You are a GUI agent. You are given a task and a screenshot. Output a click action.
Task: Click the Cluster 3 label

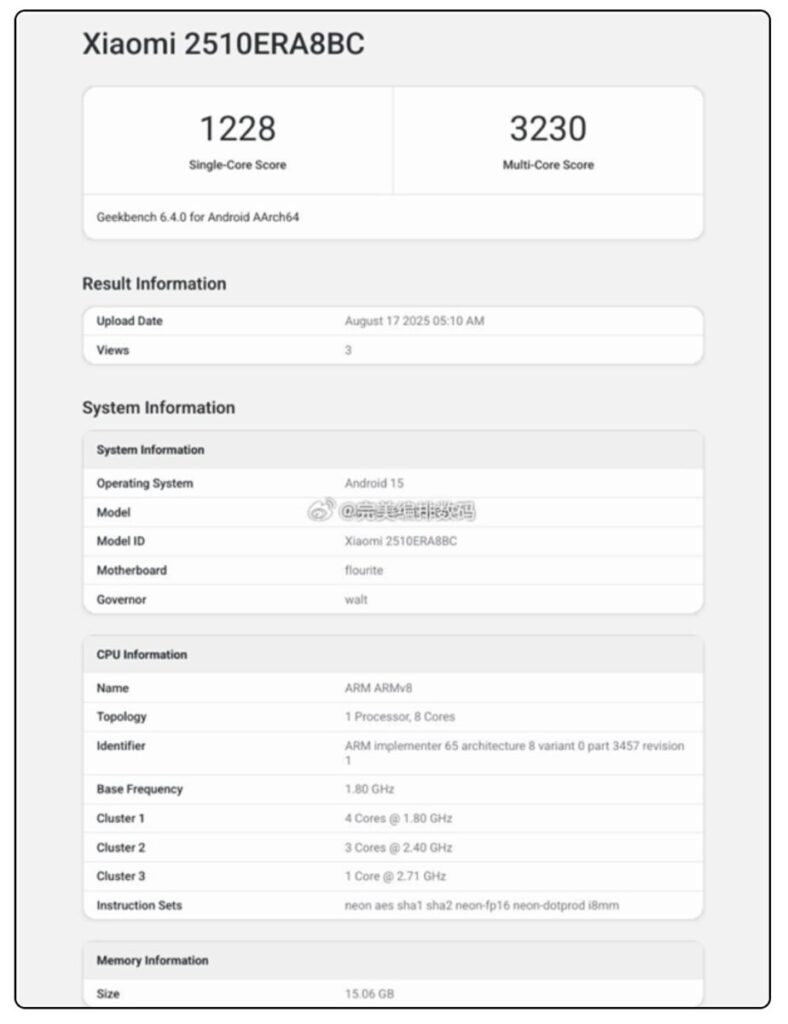pos(121,876)
